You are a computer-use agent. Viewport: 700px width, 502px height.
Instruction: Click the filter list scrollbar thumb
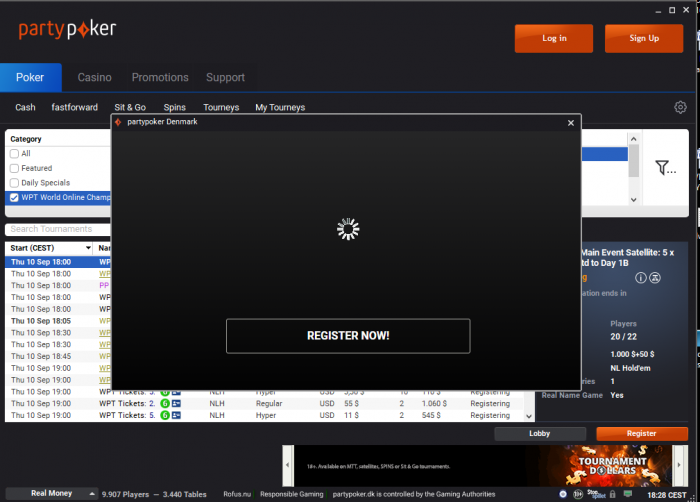[x=633, y=161]
